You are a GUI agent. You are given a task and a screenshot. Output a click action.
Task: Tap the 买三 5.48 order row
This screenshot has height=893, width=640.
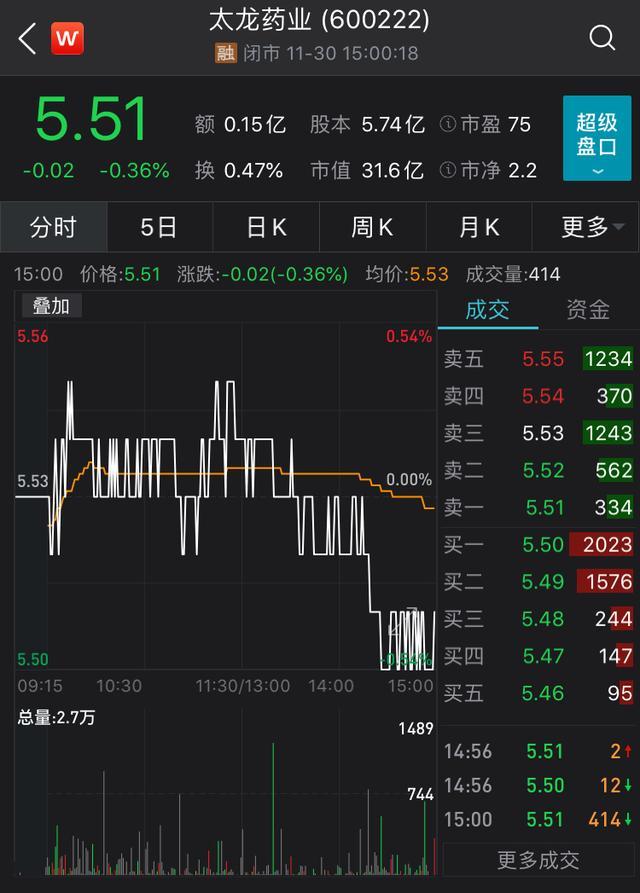pos(538,618)
